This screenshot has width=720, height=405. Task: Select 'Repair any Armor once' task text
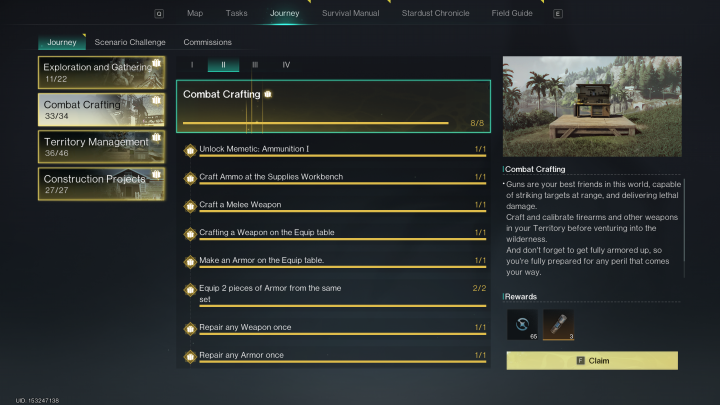(x=242, y=355)
